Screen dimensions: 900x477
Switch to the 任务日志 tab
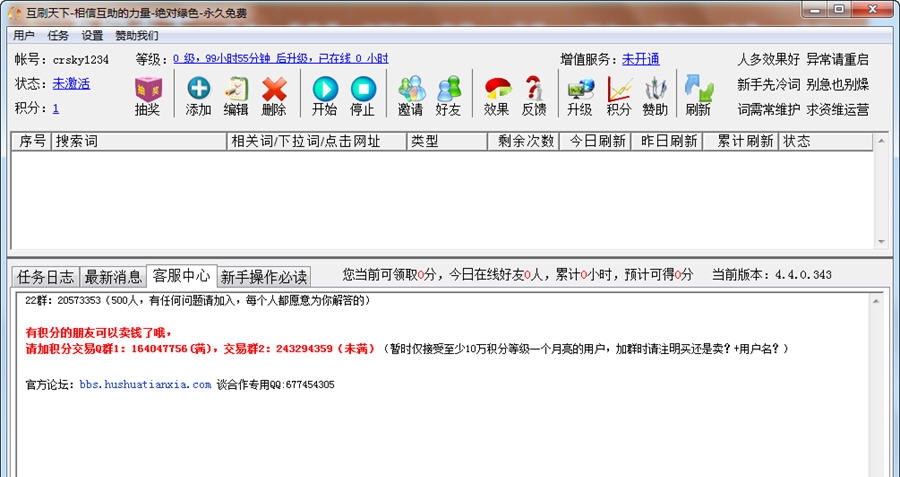[45, 277]
